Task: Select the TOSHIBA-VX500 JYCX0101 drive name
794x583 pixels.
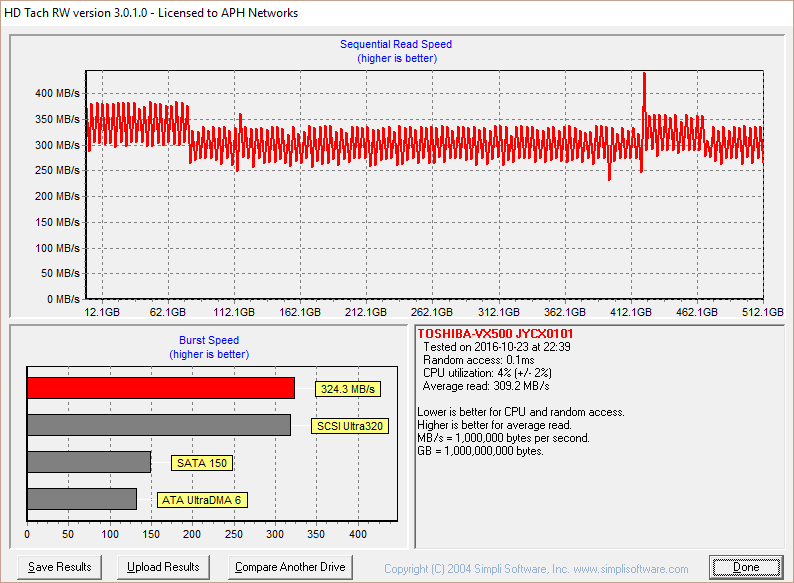Action: 495,333
